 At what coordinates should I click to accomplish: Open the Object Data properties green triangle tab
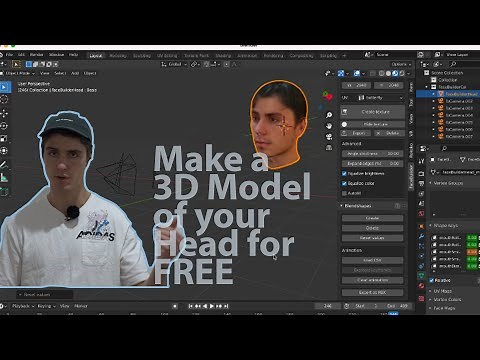pyautogui.click(x=422, y=276)
